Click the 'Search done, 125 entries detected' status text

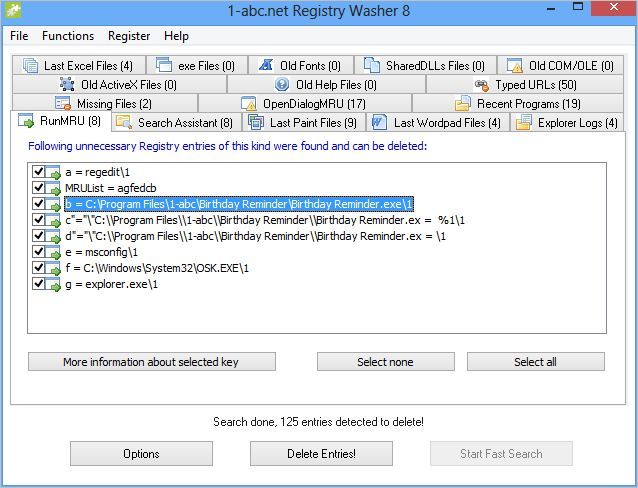click(318, 422)
